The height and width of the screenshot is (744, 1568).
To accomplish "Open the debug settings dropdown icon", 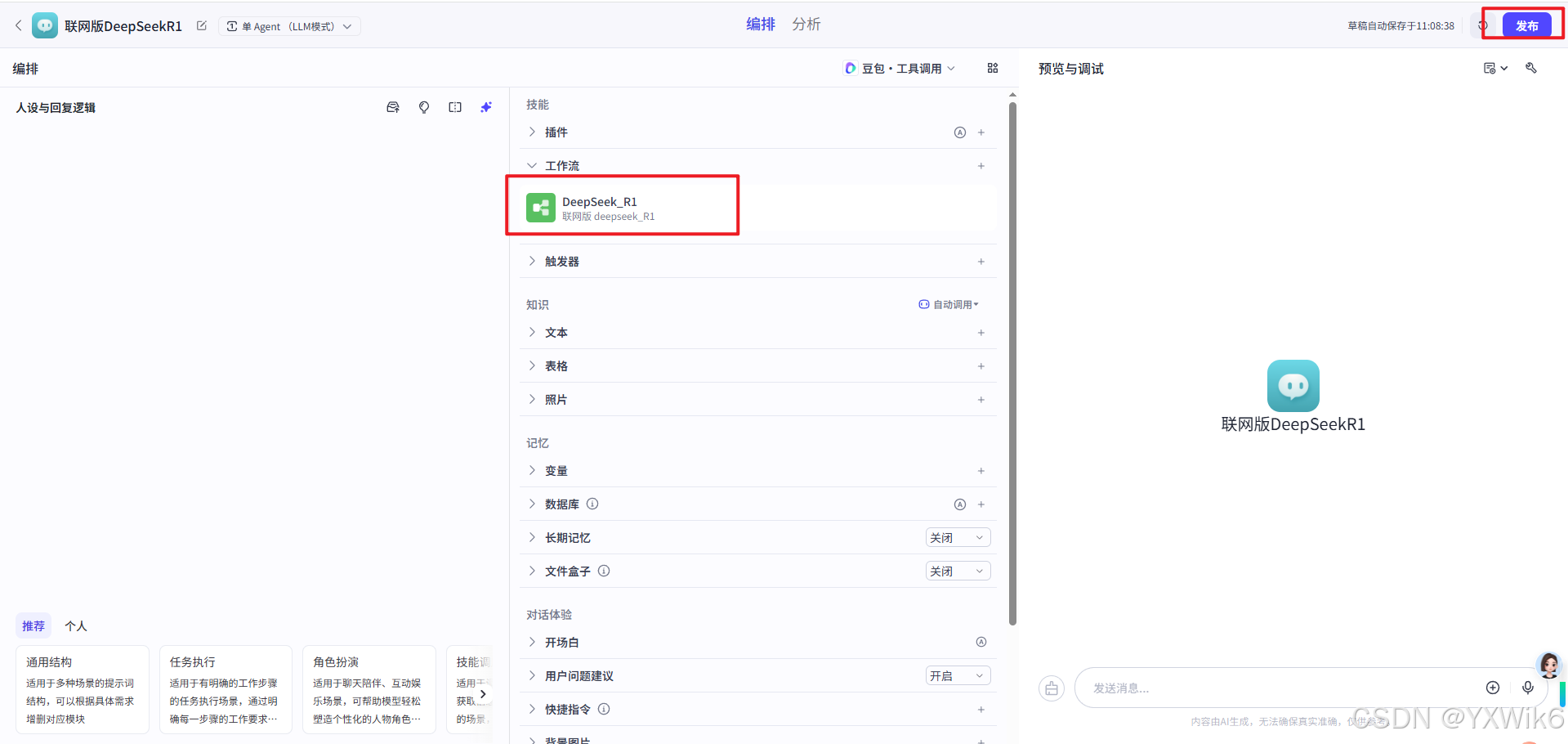I will click(x=1495, y=69).
